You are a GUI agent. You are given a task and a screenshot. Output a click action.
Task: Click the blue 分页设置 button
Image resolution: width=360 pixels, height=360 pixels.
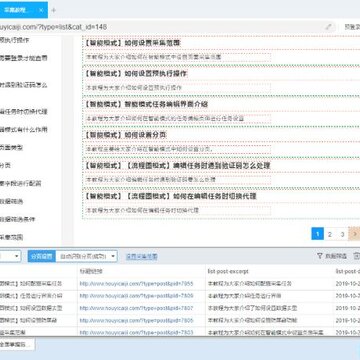pos(42,256)
